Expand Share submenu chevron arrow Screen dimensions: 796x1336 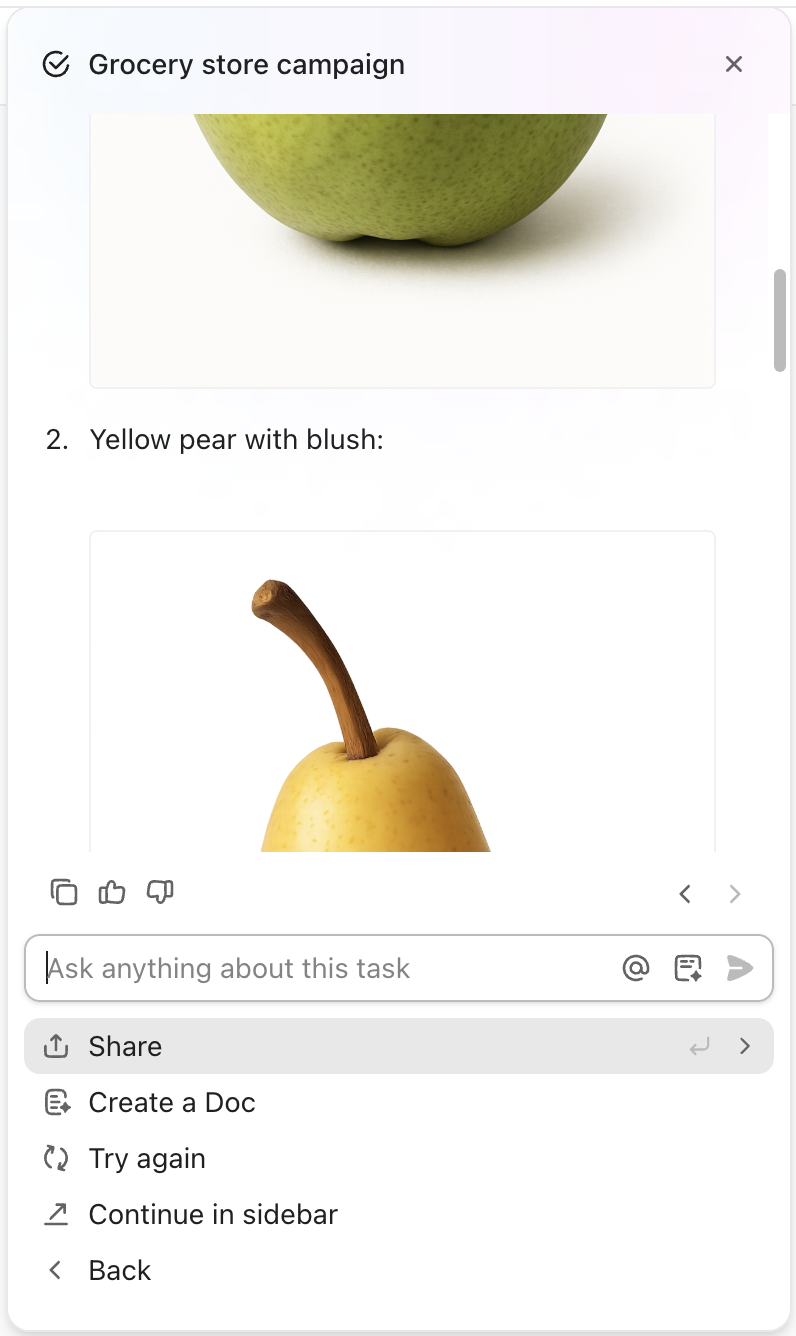pos(745,1046)
